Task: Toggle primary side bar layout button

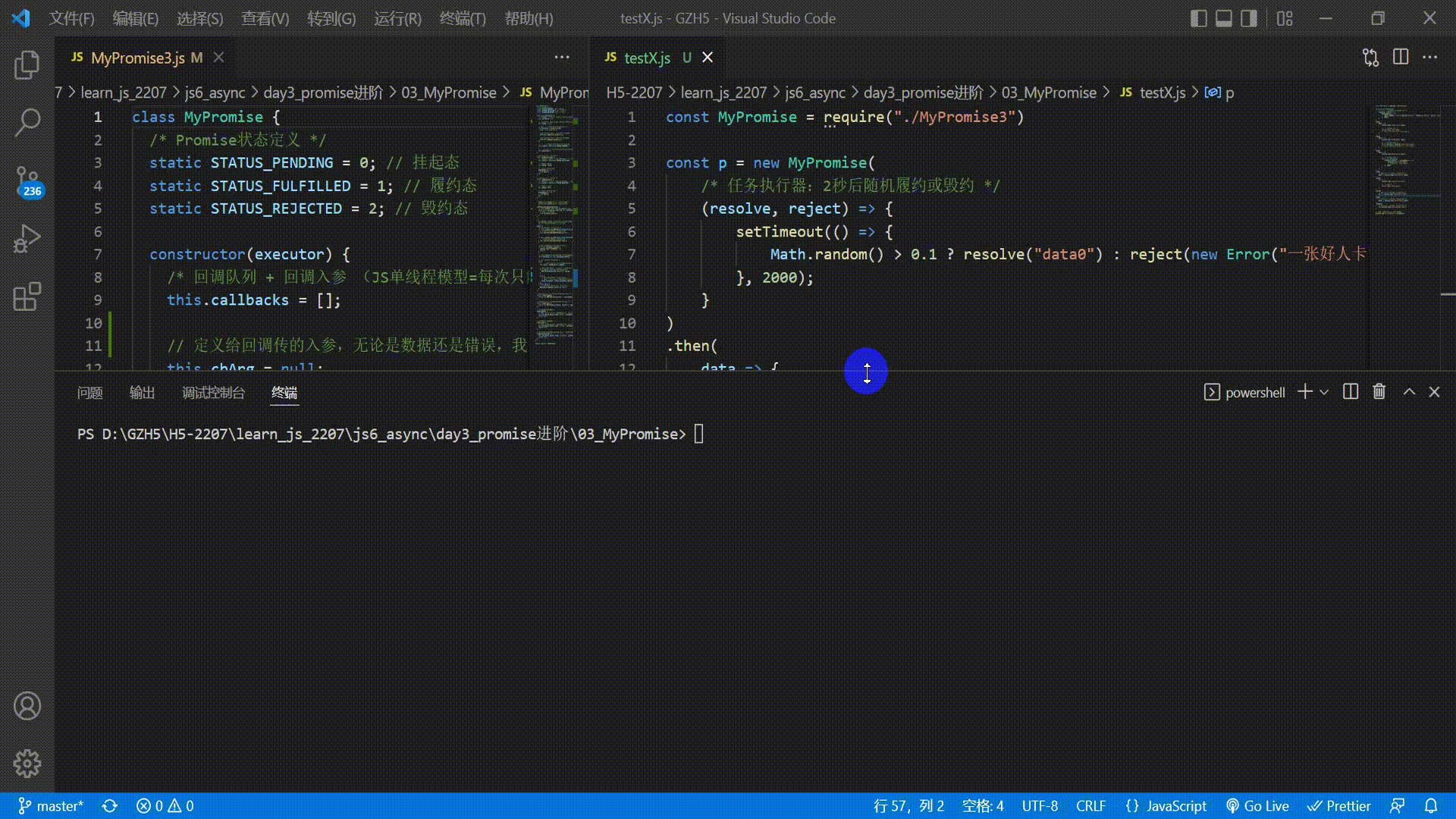Action: click(1199, 18)
